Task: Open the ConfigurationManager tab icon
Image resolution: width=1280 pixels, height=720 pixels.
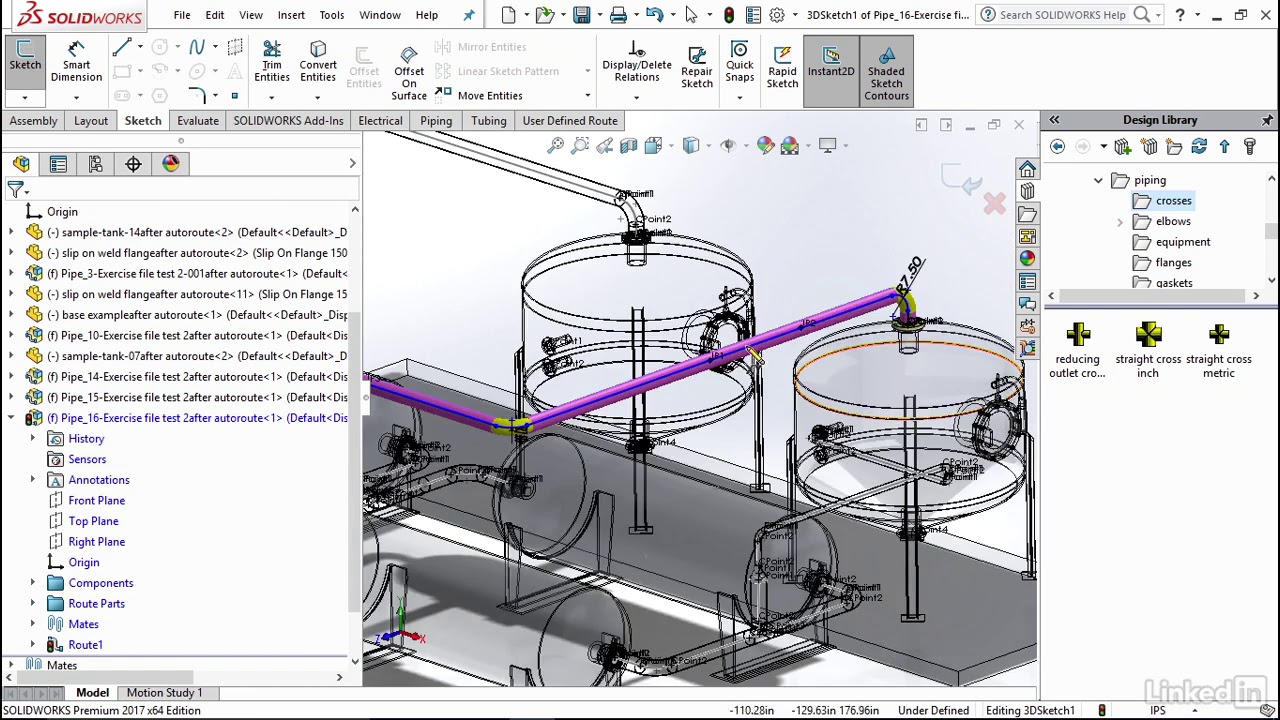Action: [x=96, y=164]
